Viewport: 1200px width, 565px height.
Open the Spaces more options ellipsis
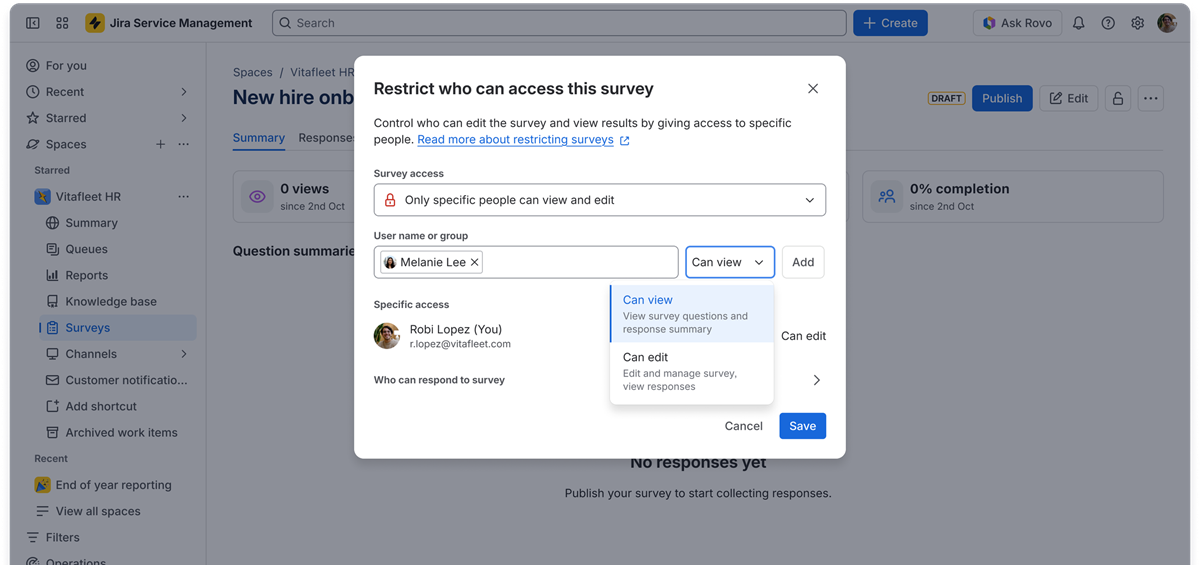coord(183,144)
